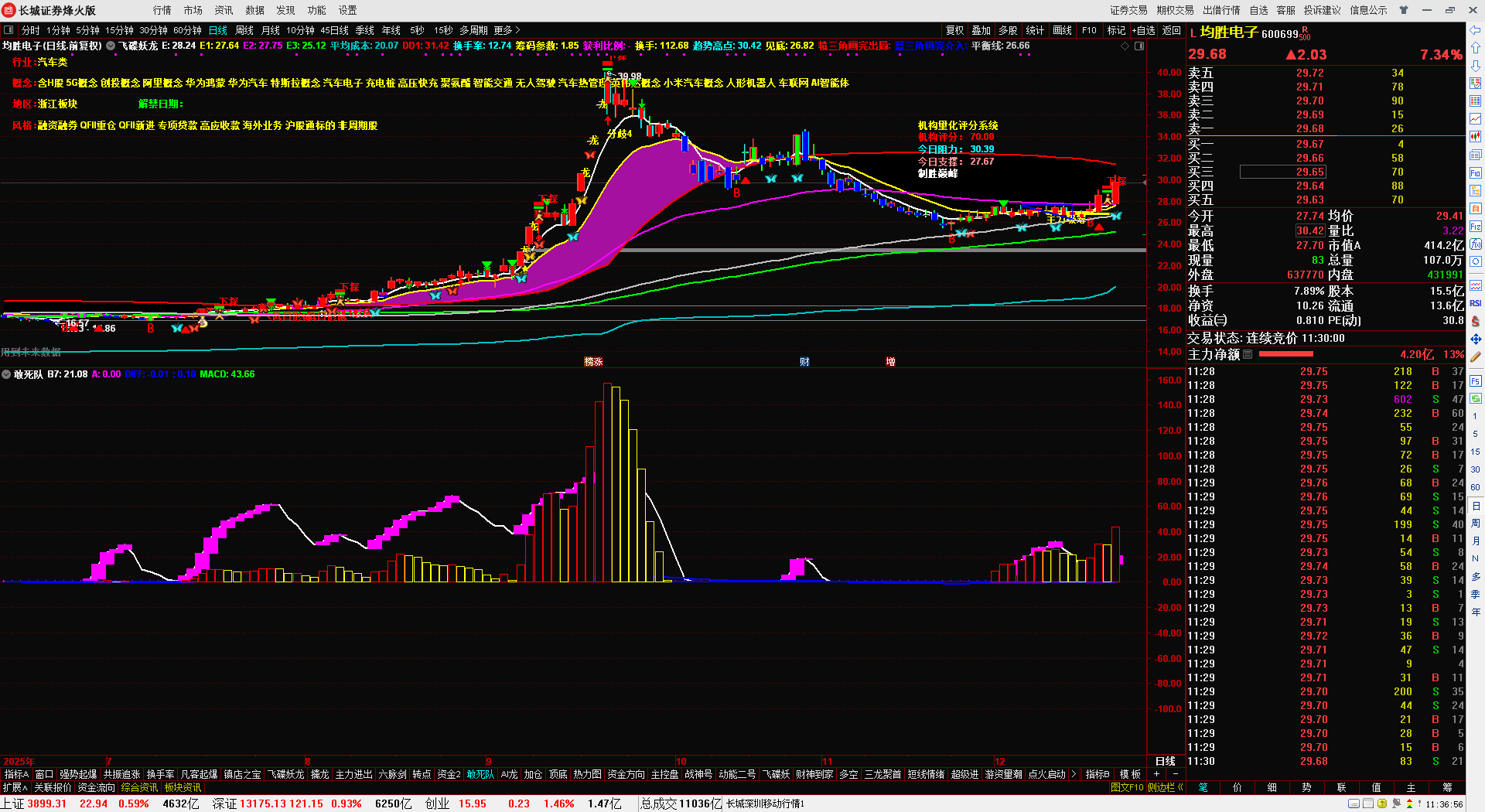Select monthly period '月' in right sidebar

click(x=1476, y=541)
